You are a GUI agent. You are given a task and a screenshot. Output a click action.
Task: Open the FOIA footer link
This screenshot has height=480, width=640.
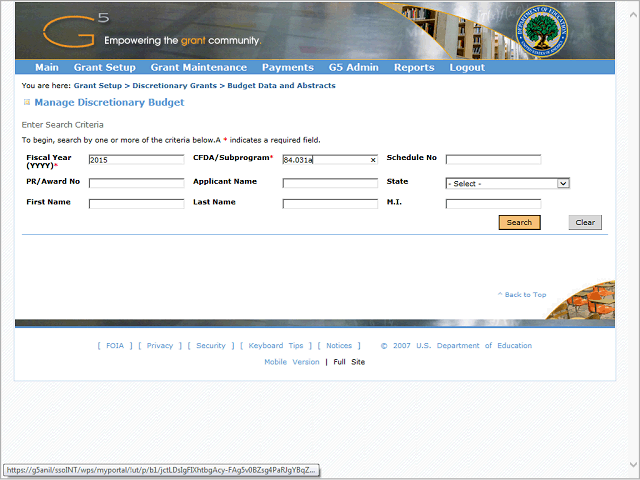(115, 346)
